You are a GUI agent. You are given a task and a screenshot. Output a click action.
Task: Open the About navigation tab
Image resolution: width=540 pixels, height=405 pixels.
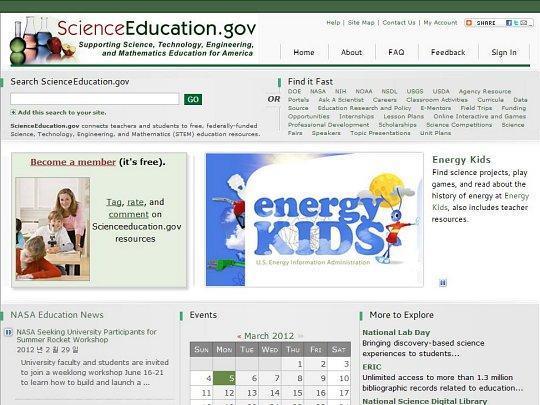(351, 52)
